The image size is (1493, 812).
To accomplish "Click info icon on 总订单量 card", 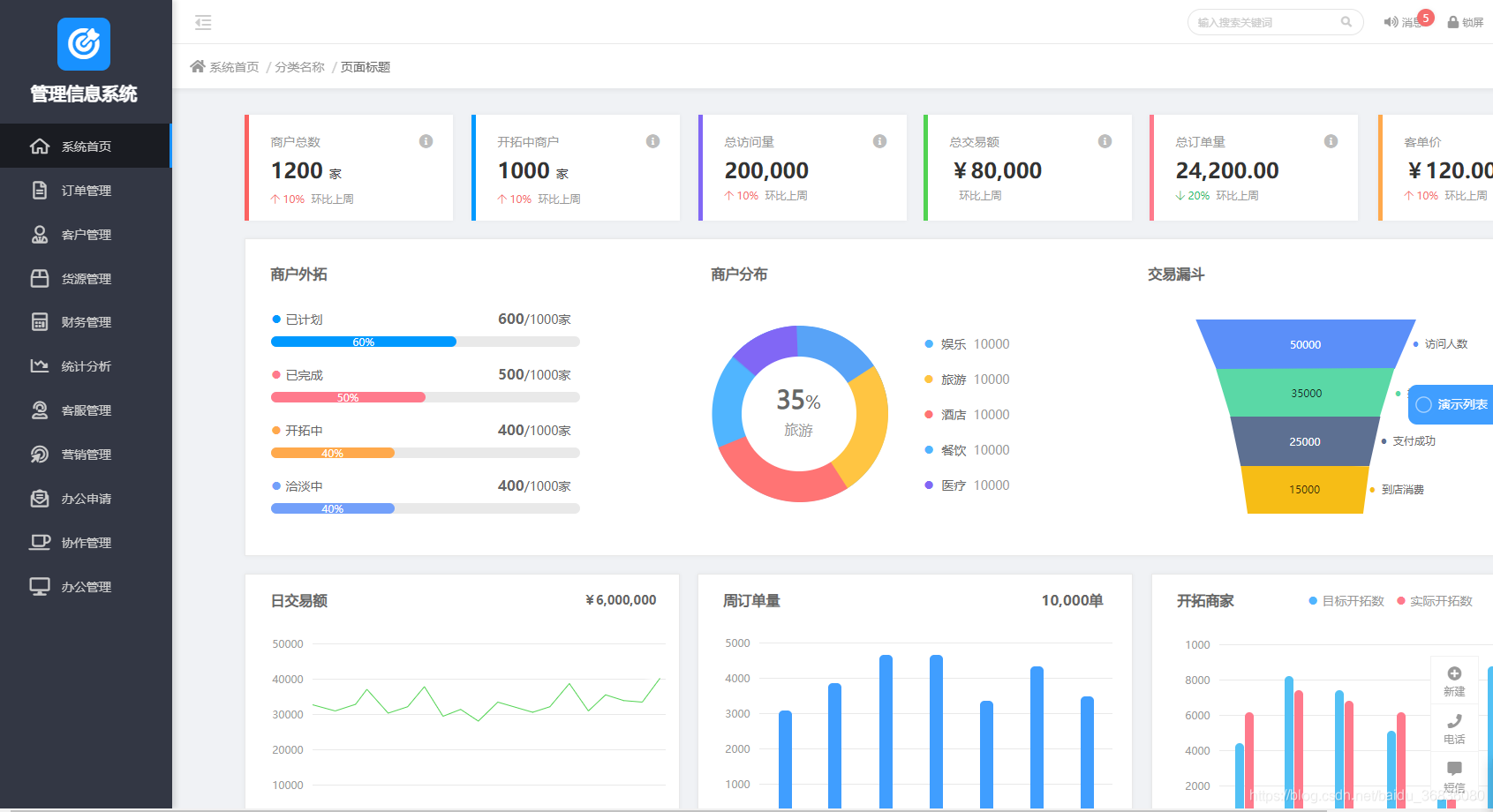I will [1331, 141].
